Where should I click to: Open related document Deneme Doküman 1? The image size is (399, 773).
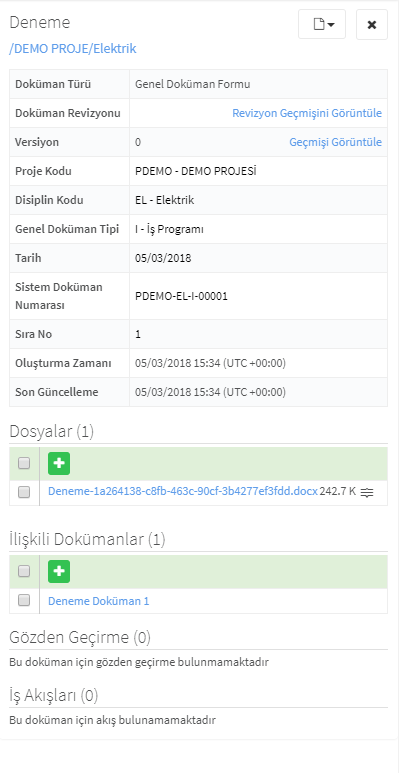(98, 601)
